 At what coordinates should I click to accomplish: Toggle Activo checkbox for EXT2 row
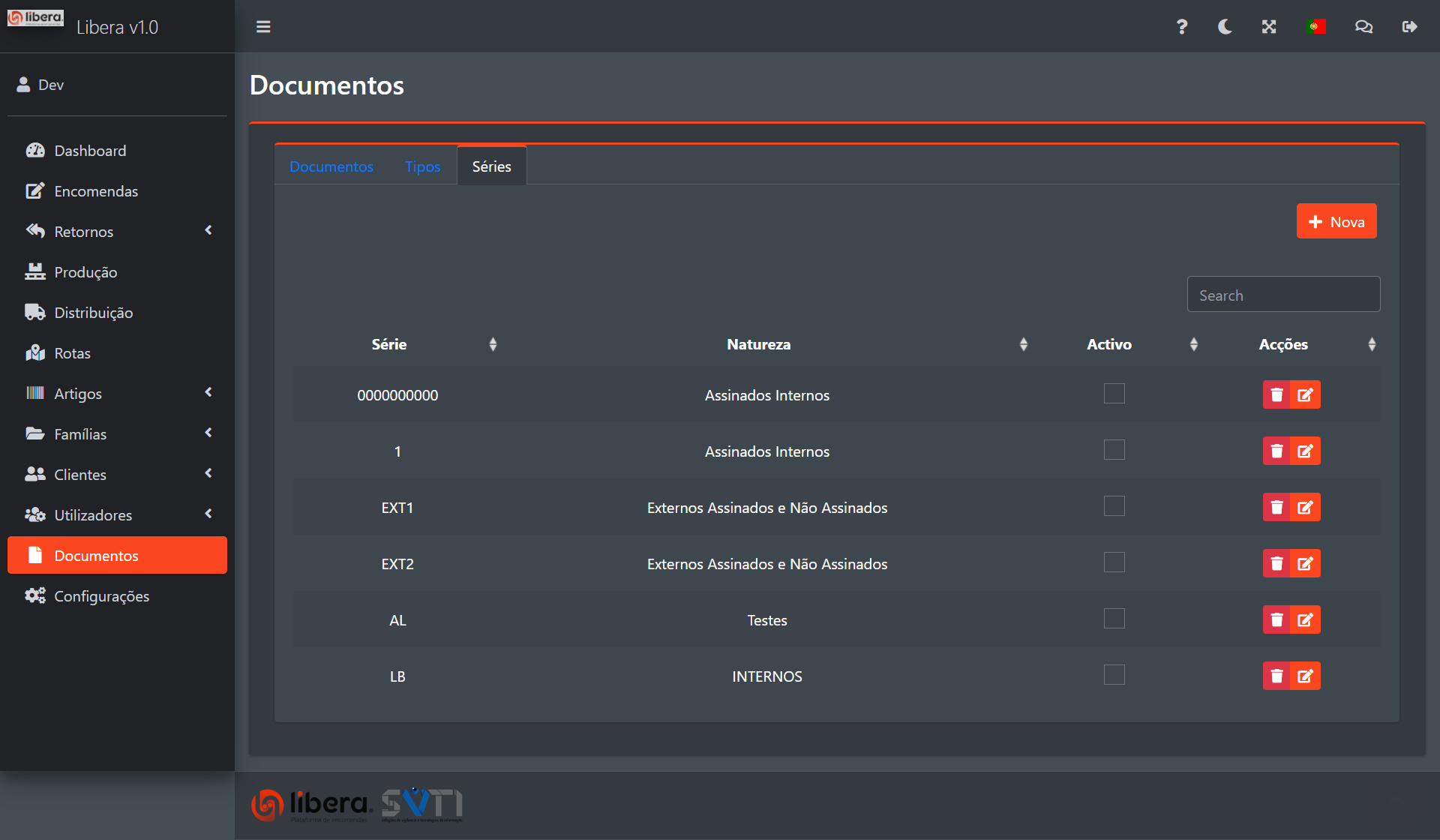(x=1114, y=562)
